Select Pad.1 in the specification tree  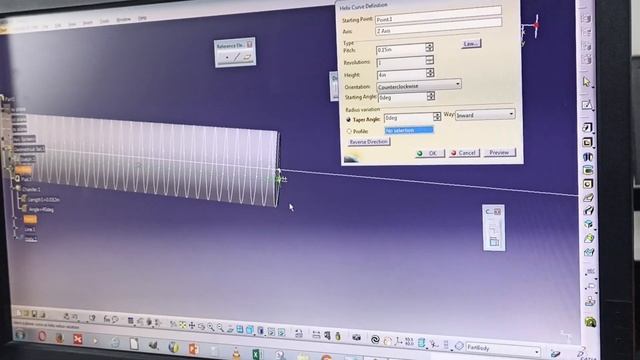coord(23,179)
